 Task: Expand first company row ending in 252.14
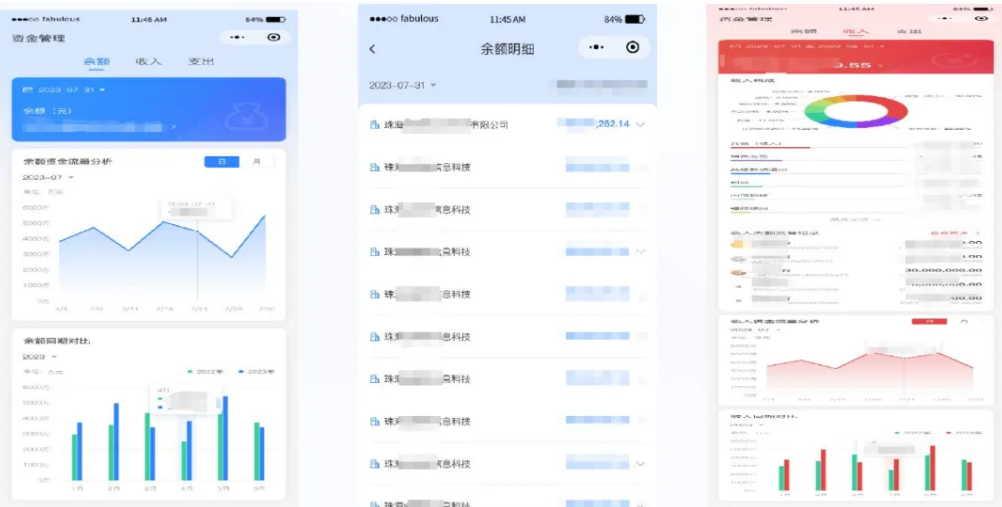tap(640, 124)
